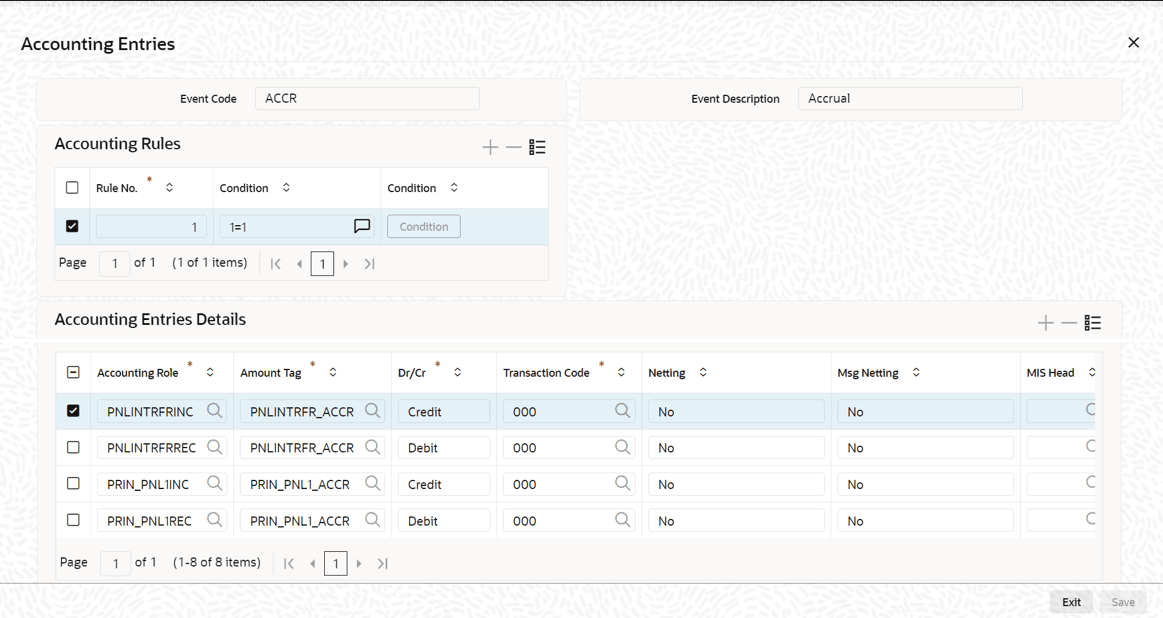The height and width of the screenshot is (618, 1163).
Task: Sort by Amount Tag column
Action: [x=333, y=372]
